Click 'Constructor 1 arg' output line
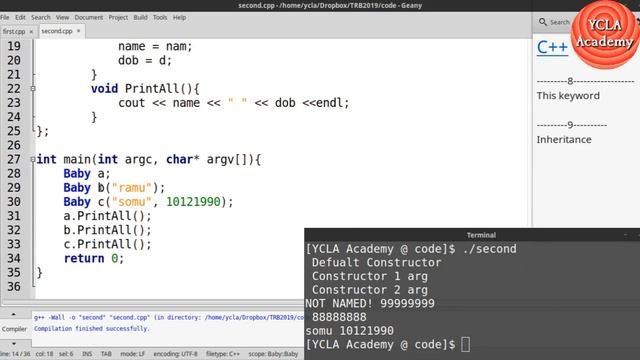This screenshot has width=640, height=360. pos(370,276)
